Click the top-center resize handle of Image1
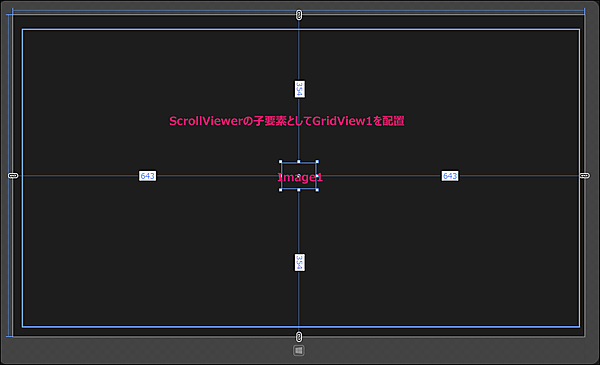 [x=299, y=162]
